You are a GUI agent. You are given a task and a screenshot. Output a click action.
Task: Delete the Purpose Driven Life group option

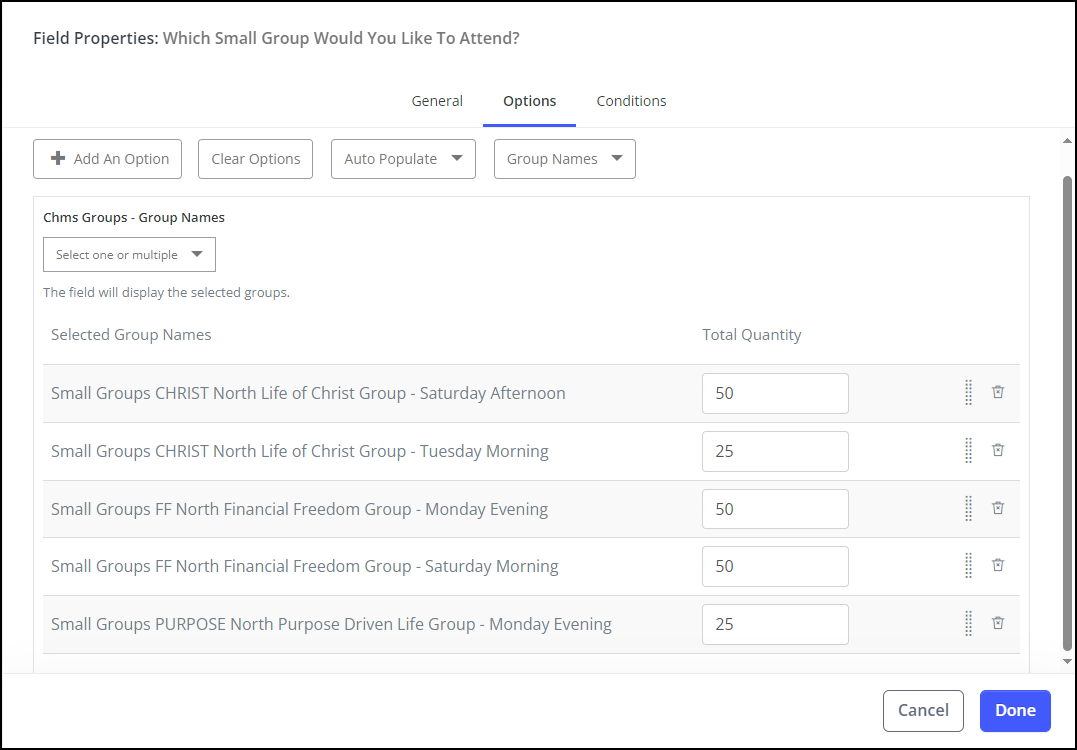[997, 622]
